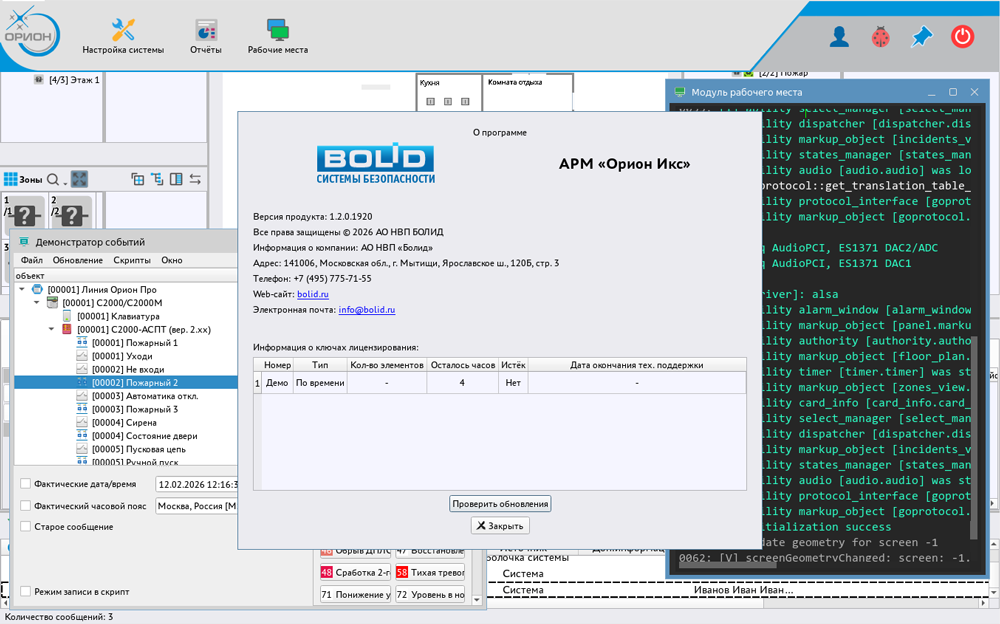
Task: Enable Фактические дата/время checkbox
Action: click(26, 484)
